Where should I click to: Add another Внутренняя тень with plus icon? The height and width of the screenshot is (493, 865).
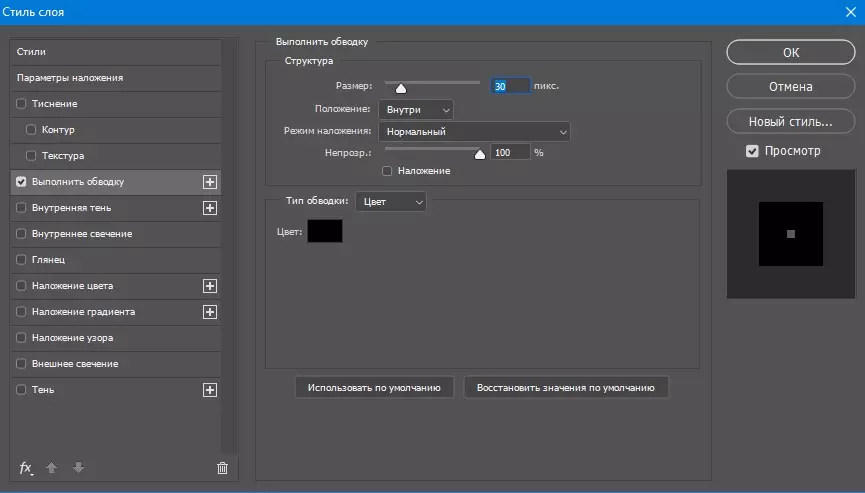[210, 208]
